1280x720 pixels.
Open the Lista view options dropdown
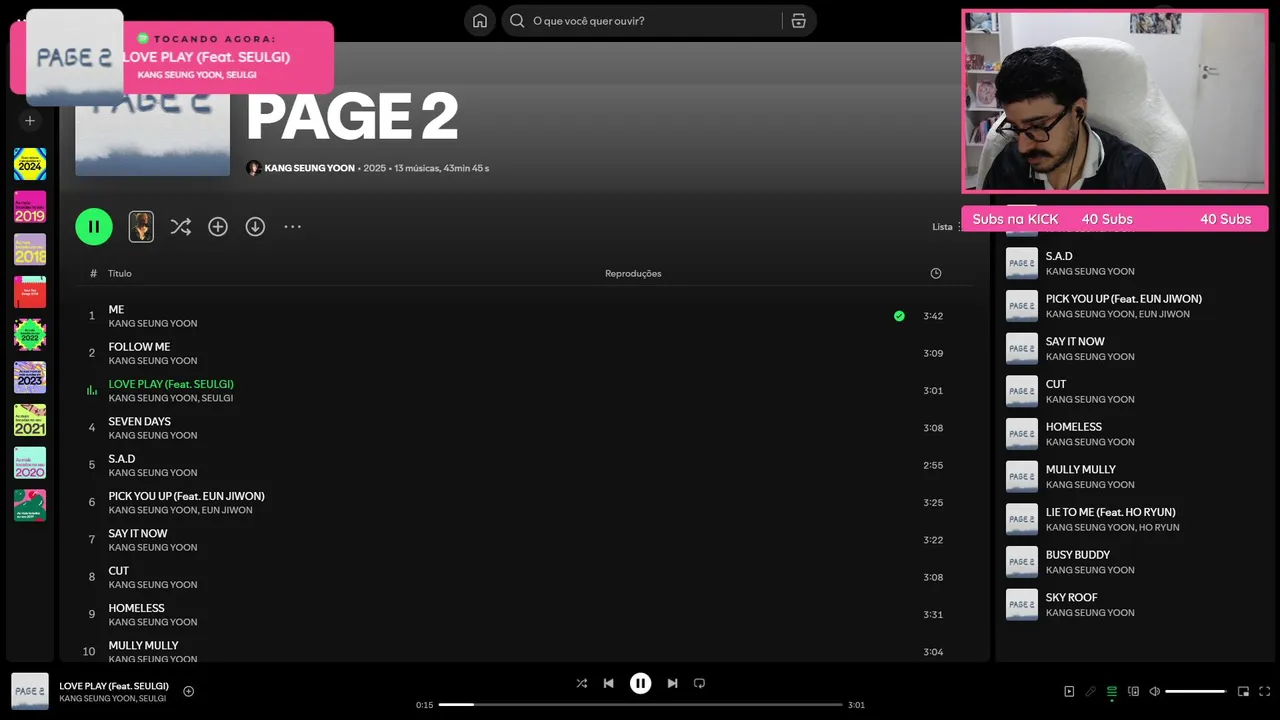tap(945, 227)
